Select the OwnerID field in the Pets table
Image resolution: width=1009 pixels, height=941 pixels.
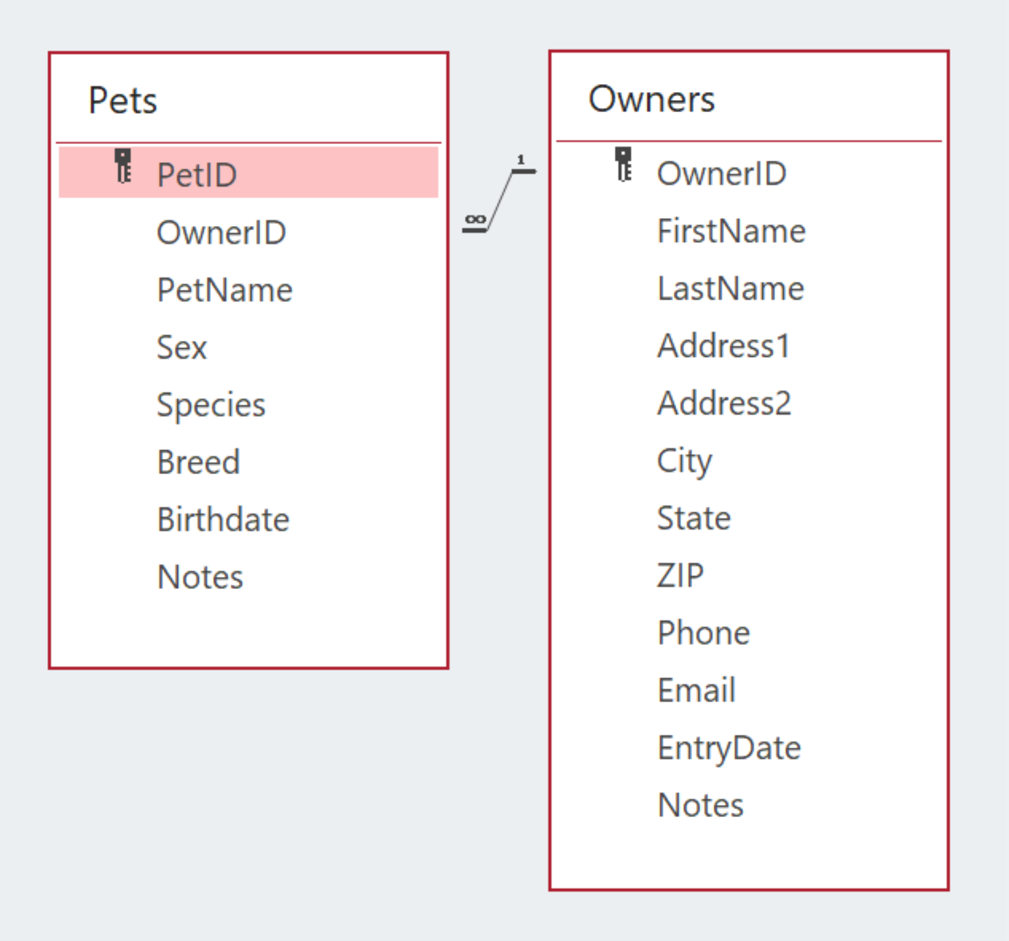(x=248, y=232)
